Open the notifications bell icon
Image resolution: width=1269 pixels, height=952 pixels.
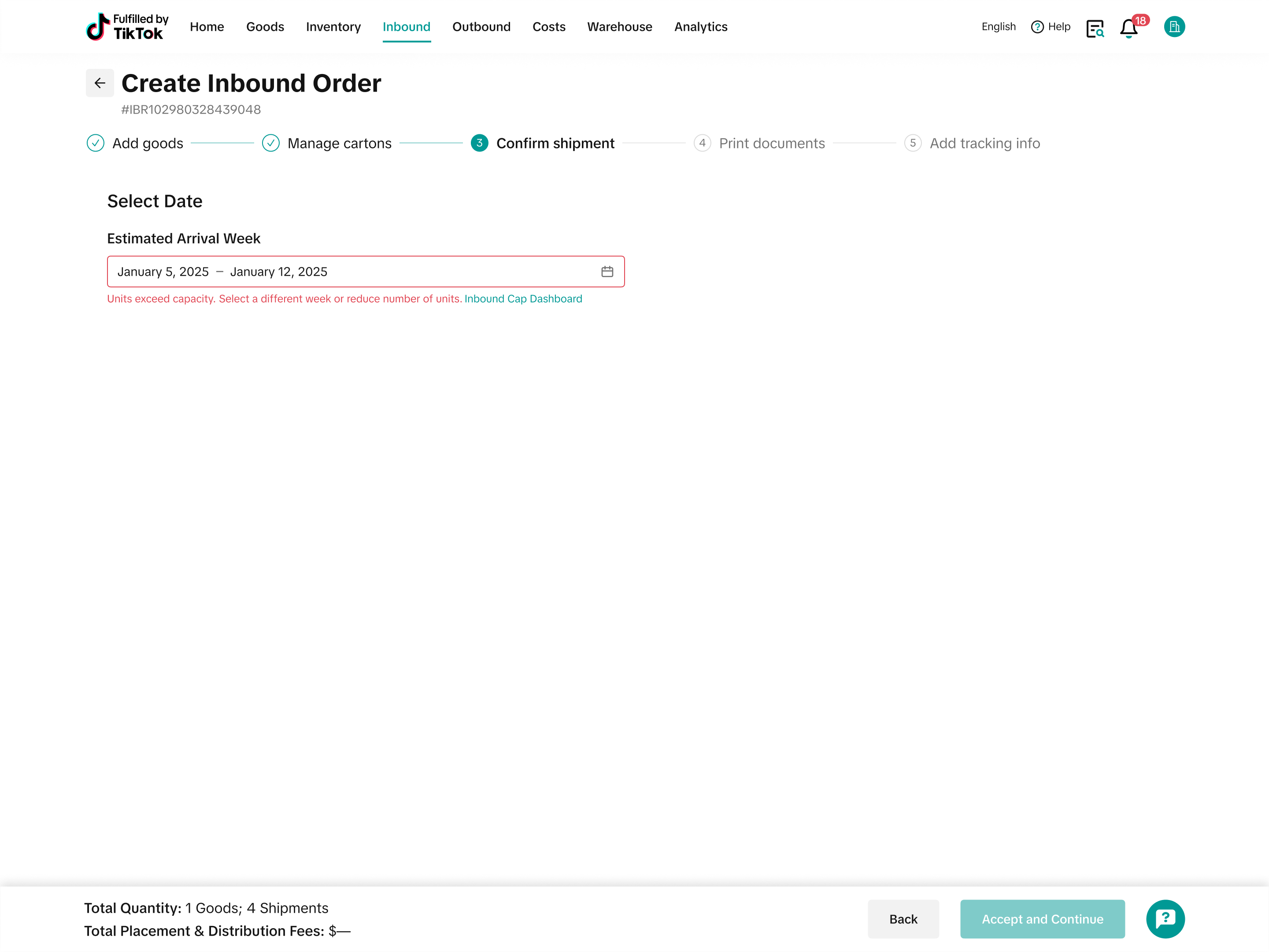[x=1128, y=28]
